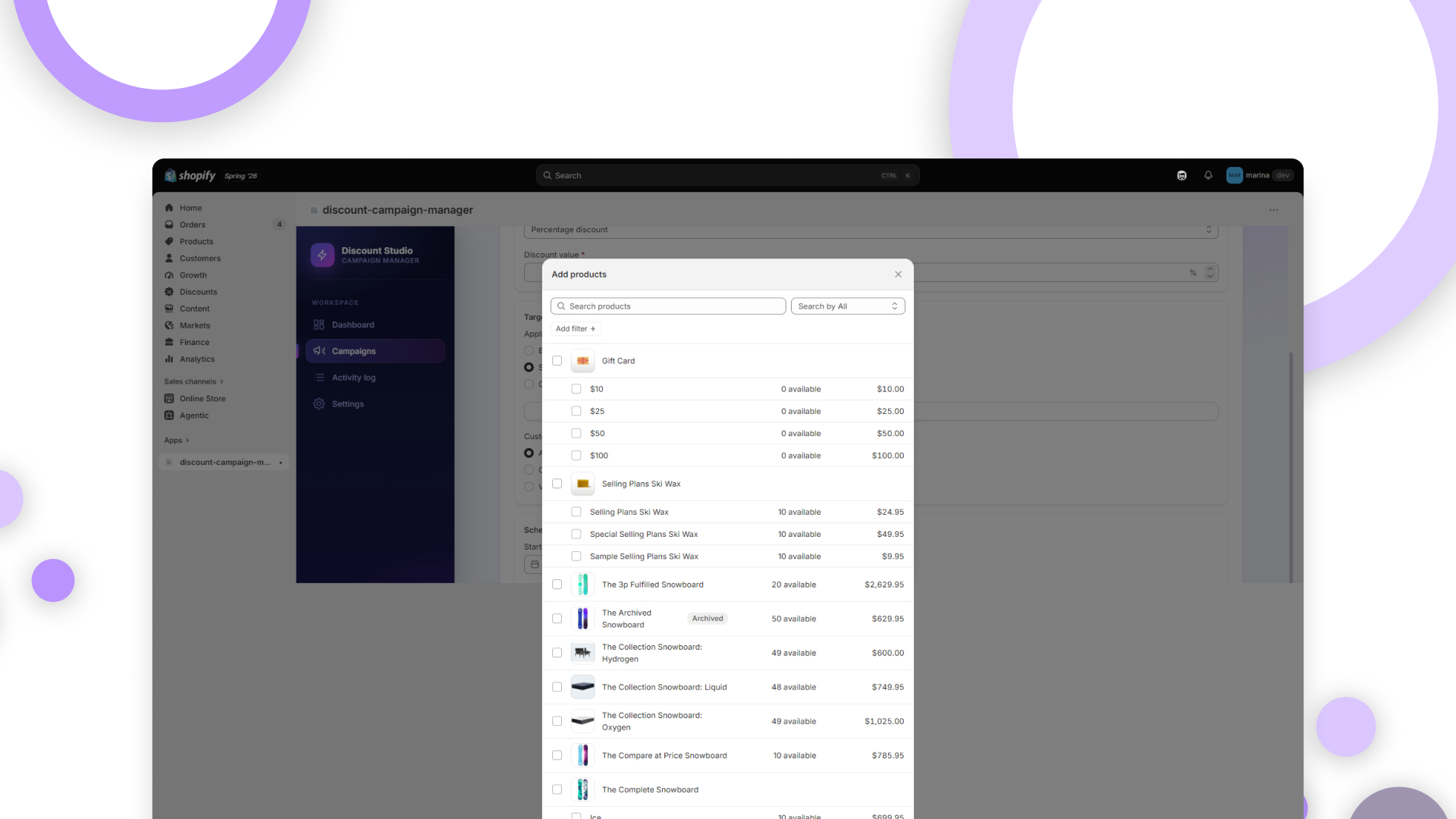
Task: Check The Complete Snowboard checkbox
Action: click(x=557, y=789)
